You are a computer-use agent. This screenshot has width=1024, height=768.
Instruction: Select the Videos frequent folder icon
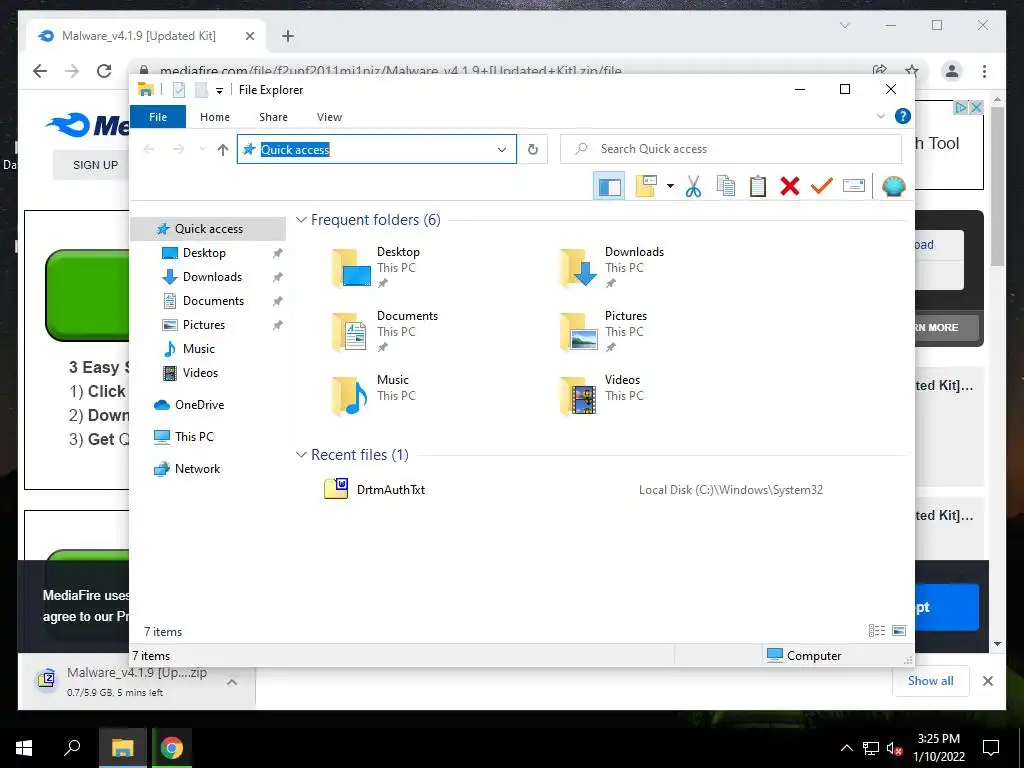click(x=579, y=396)
